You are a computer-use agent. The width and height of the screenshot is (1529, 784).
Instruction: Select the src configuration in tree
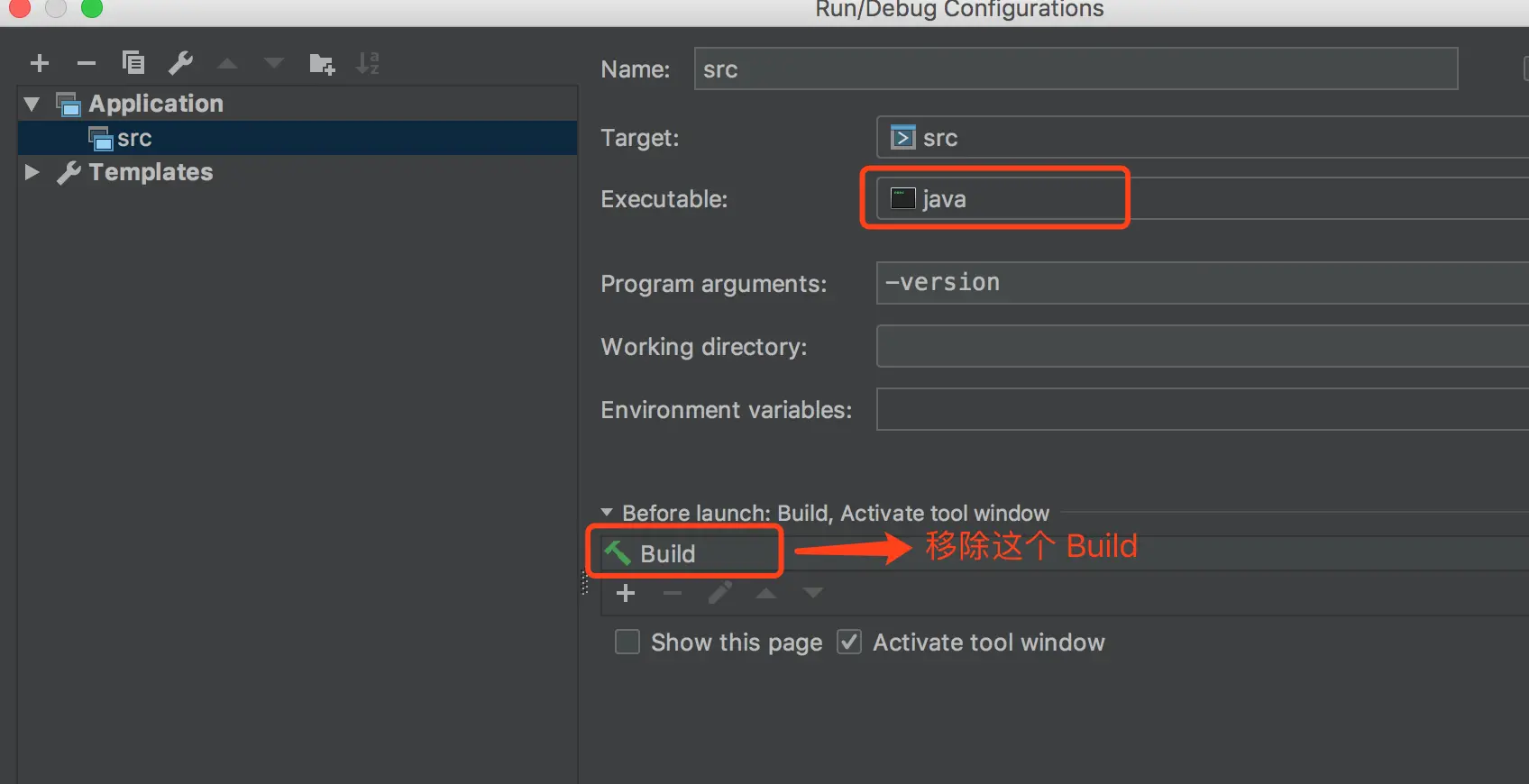(298, 138)
